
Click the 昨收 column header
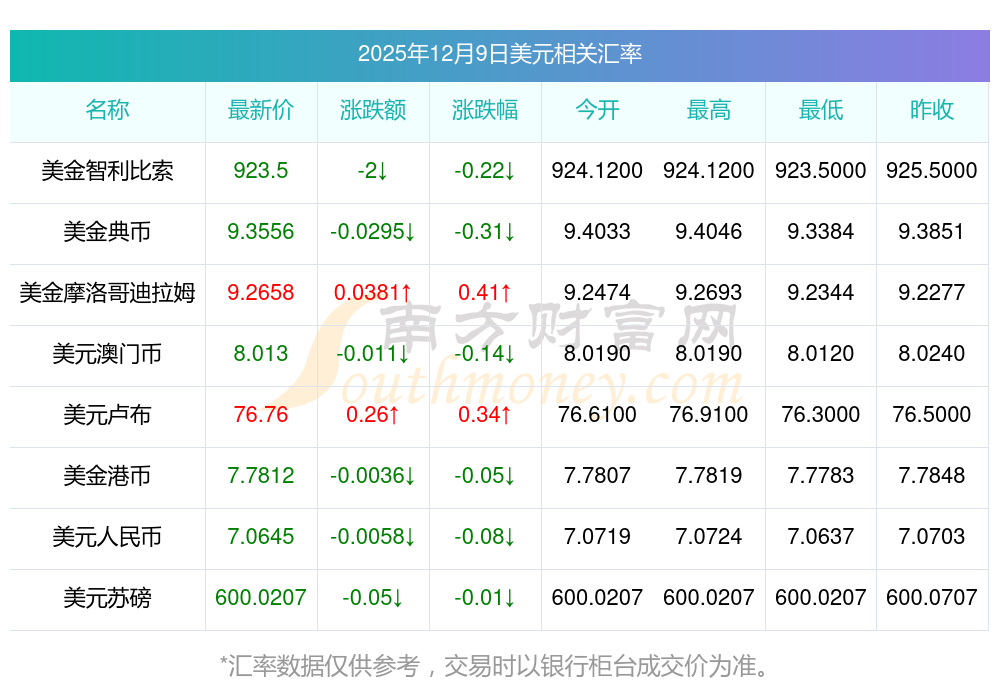[932, 110]
